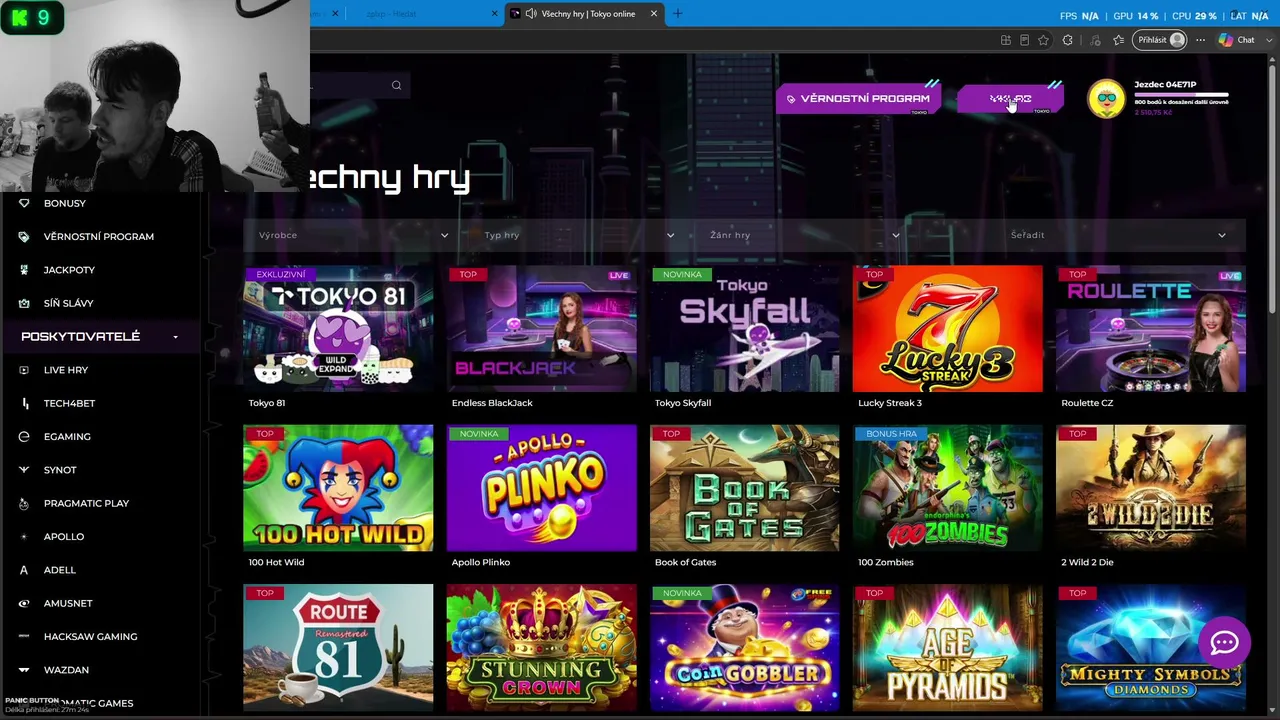Screen dimensions: 1280x720
Task: Click the Live hry play icon
Action: pos(24,370)
